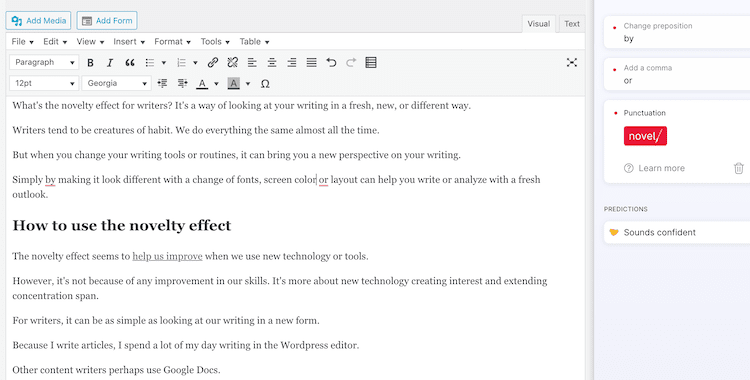
Task: Toggle bold formatting
Action: pos(90,63)
